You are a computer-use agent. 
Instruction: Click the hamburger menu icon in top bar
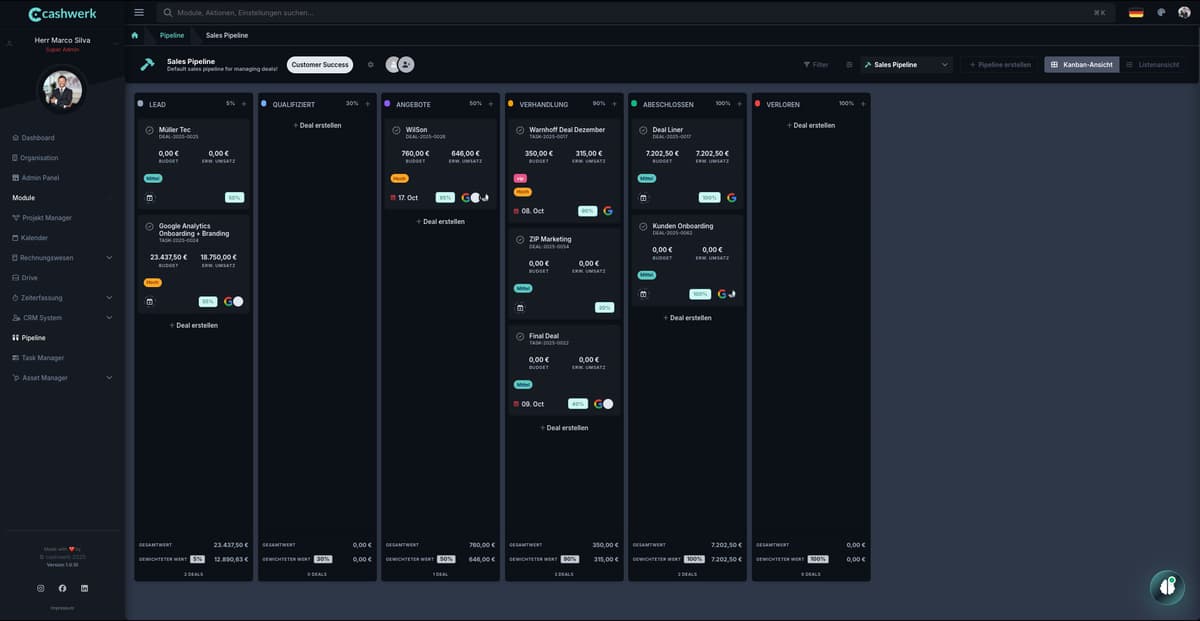139,13
